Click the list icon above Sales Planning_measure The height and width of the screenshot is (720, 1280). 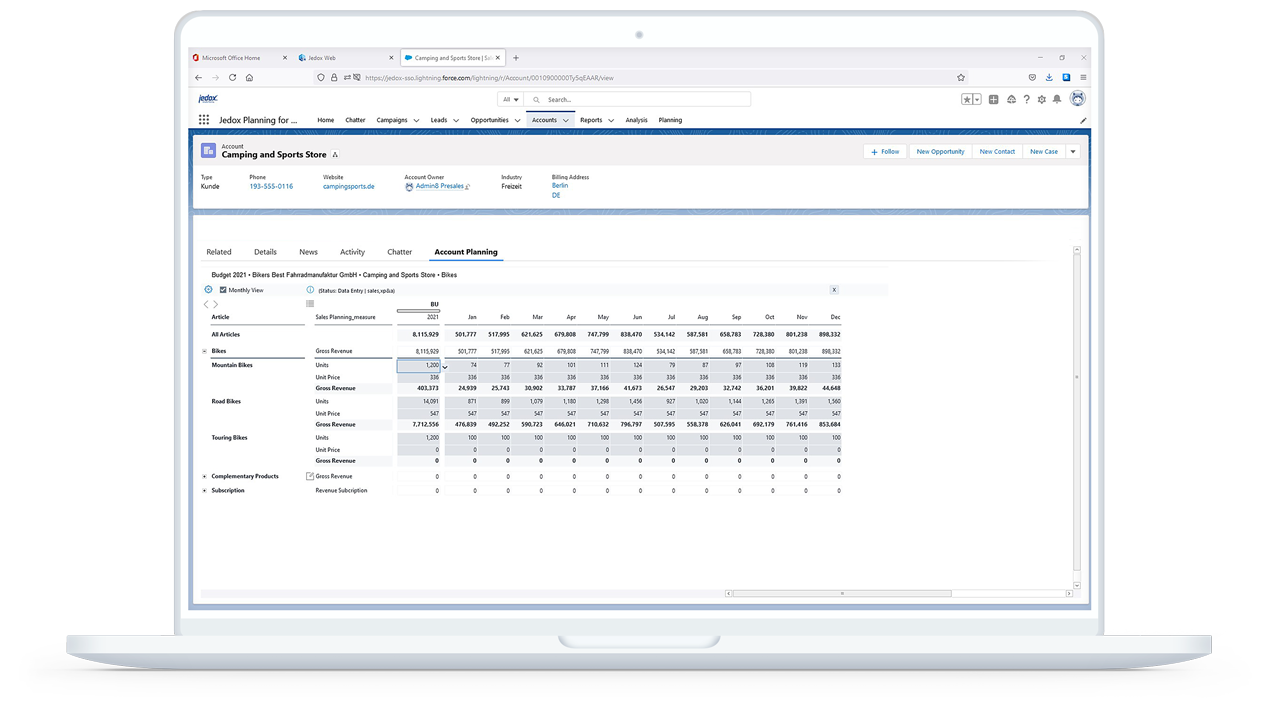pyautogui.click(x=310, y=304)
